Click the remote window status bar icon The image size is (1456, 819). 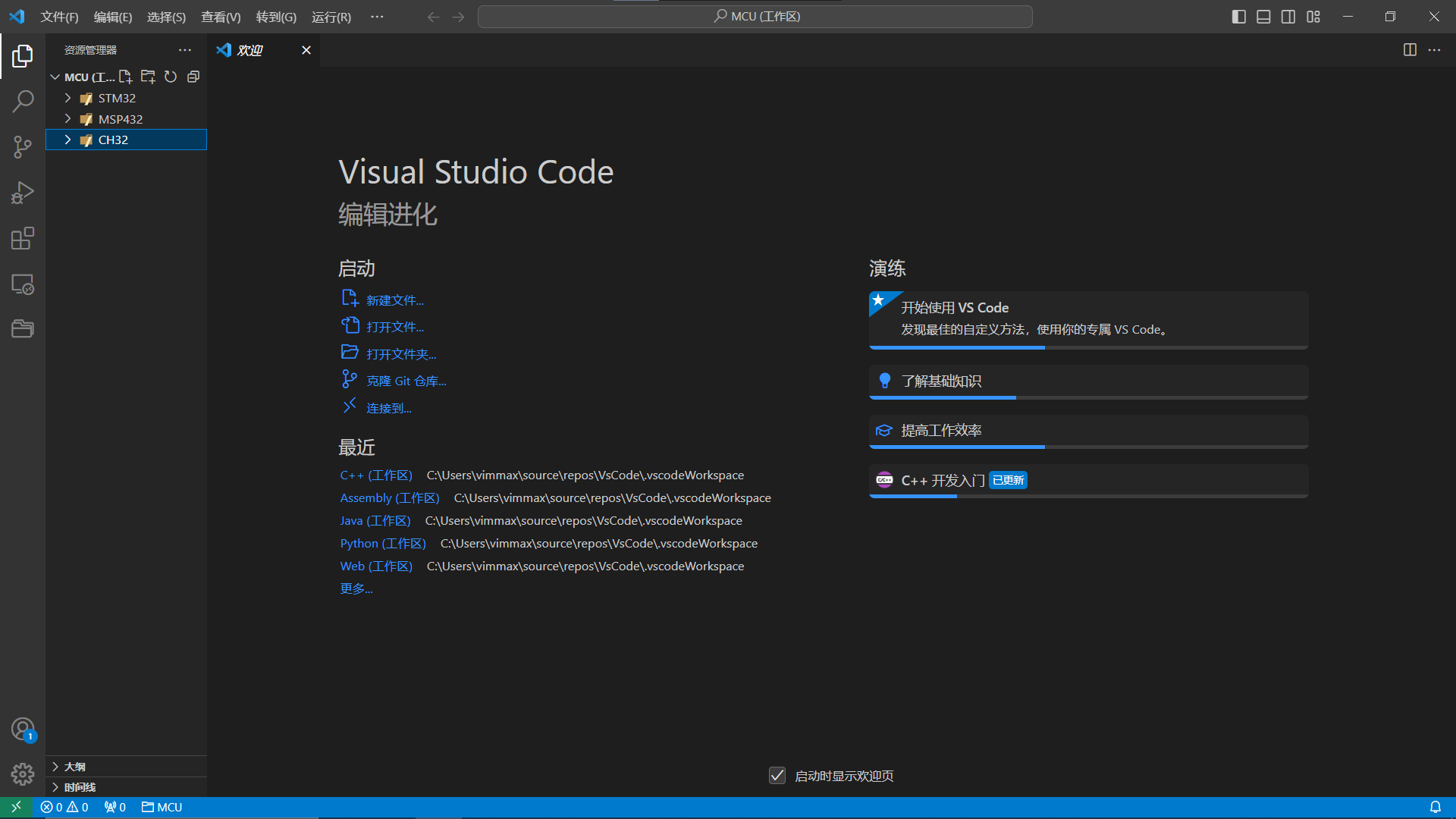tap(16, 807)
